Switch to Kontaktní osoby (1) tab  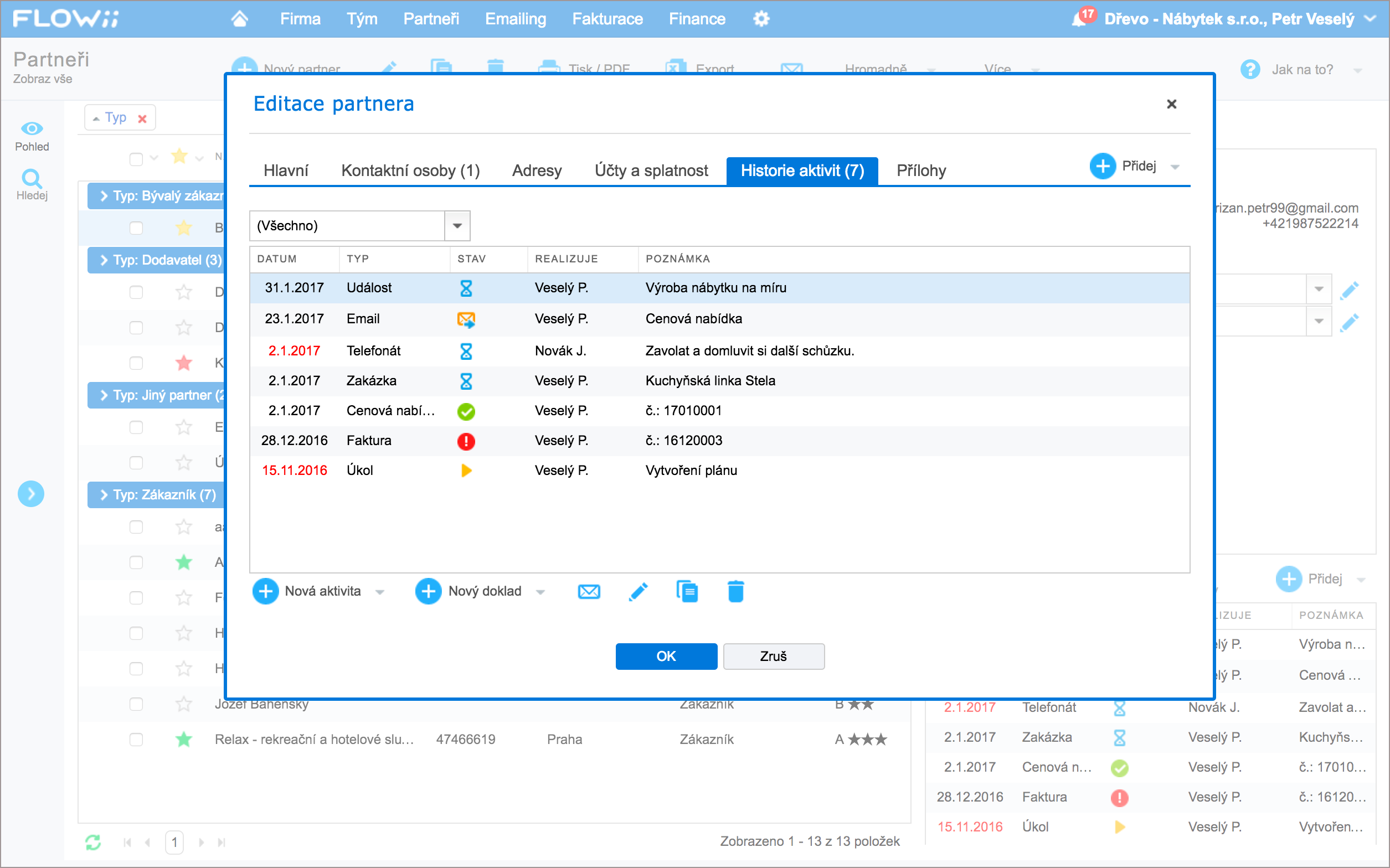(410, 170)
